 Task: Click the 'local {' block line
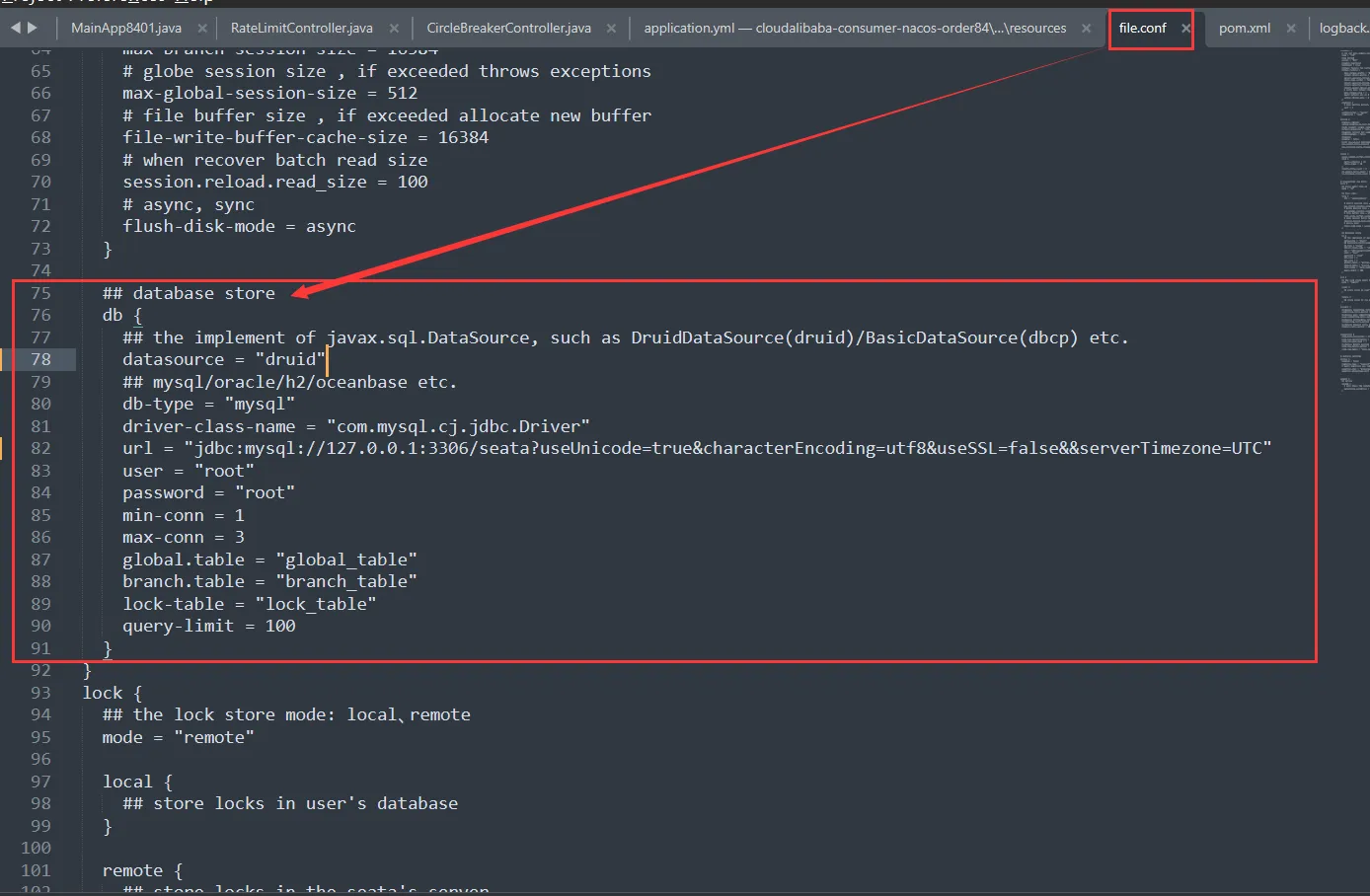coord(138,782)
